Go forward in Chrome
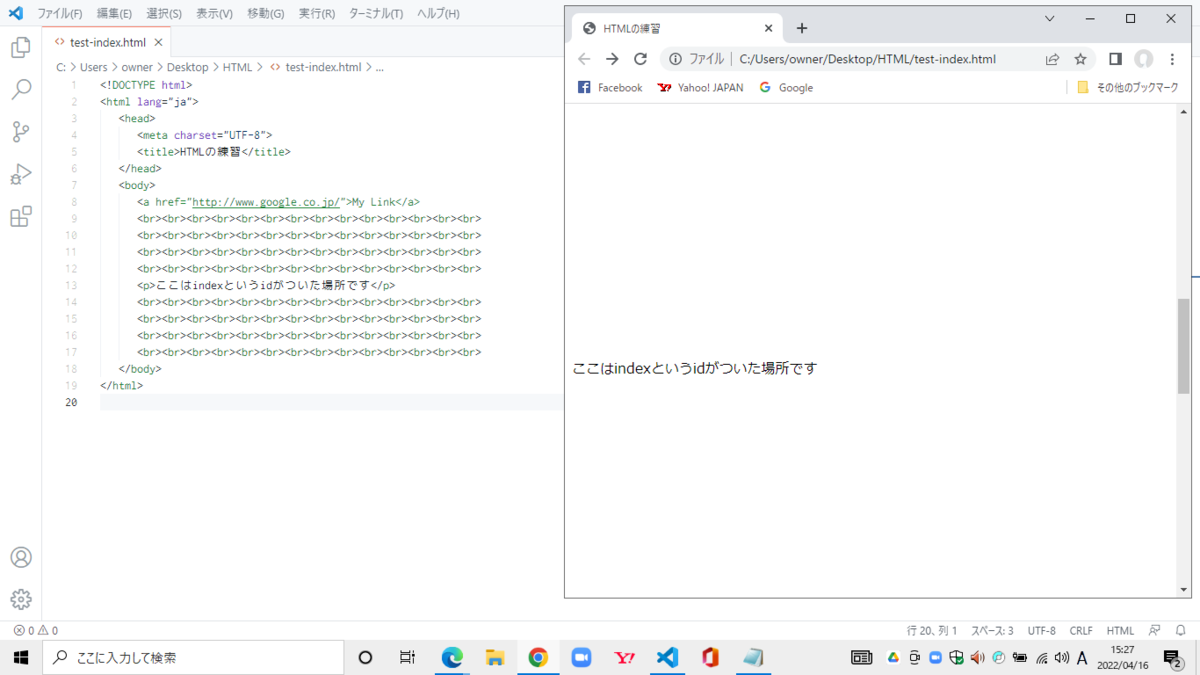The width and height of the screenshot is (1200, 675). tap(612, 59)
